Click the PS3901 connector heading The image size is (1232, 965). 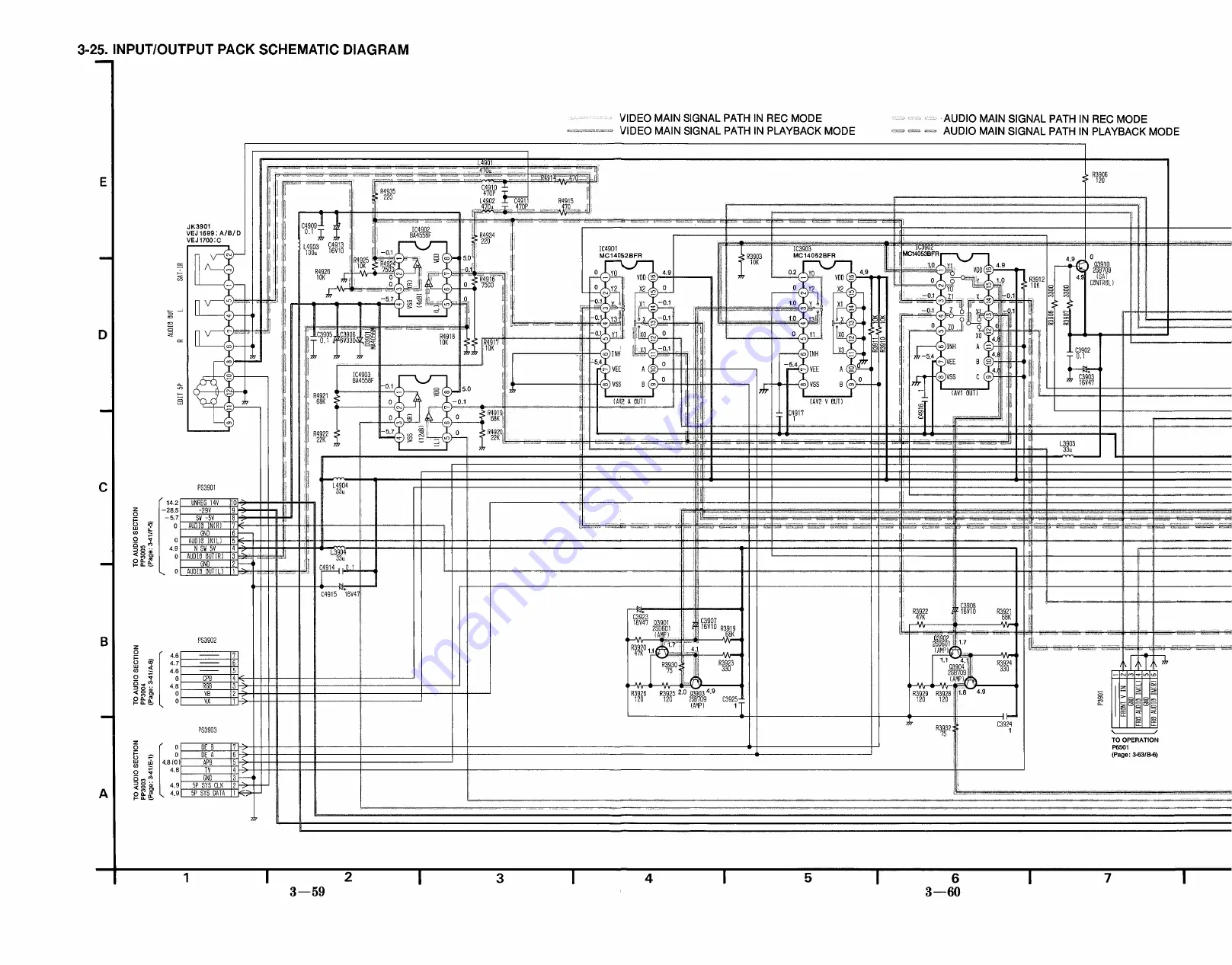point(206,488)
